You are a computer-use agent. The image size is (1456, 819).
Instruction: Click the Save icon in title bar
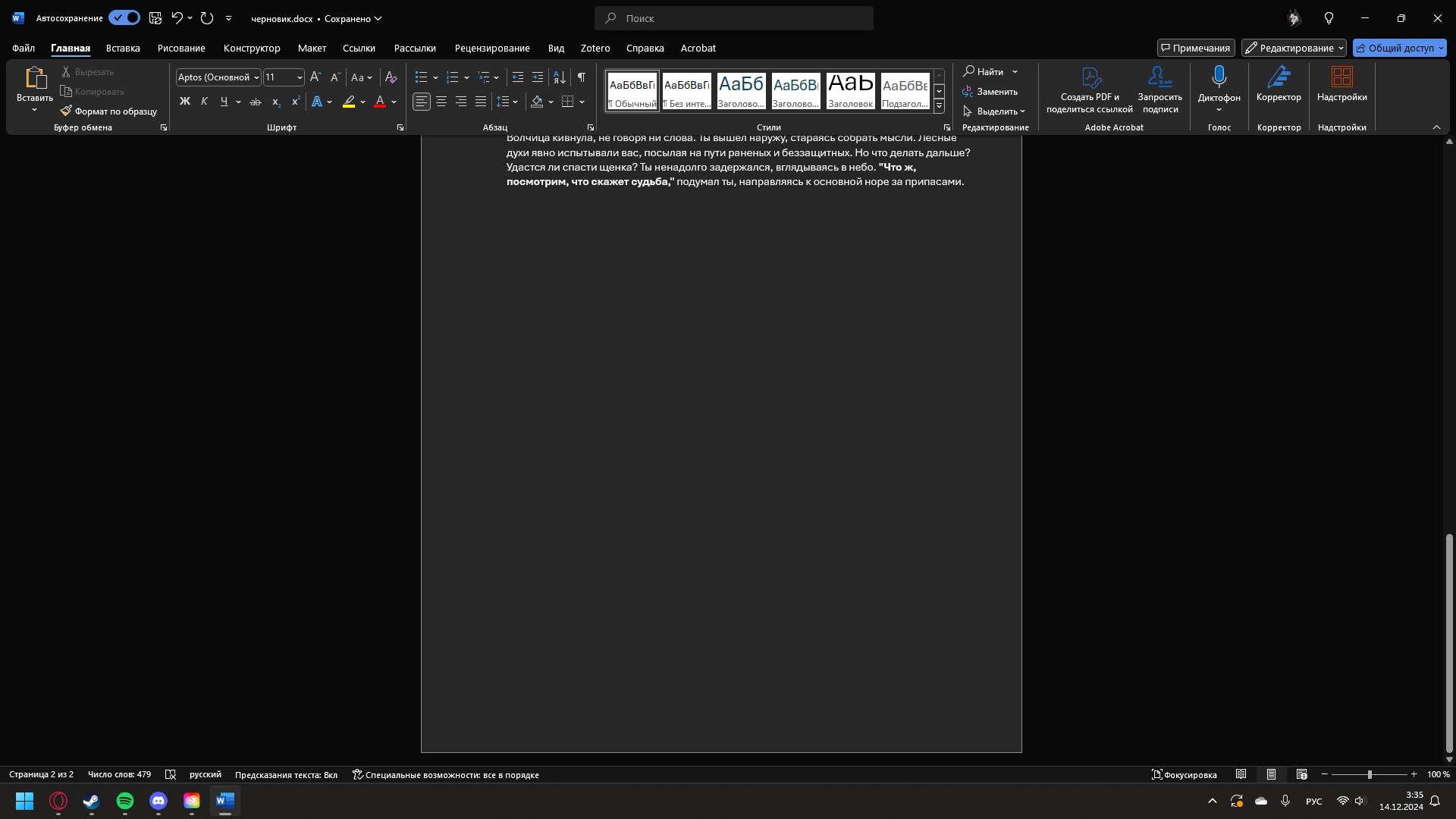click(x=155, y=17)
